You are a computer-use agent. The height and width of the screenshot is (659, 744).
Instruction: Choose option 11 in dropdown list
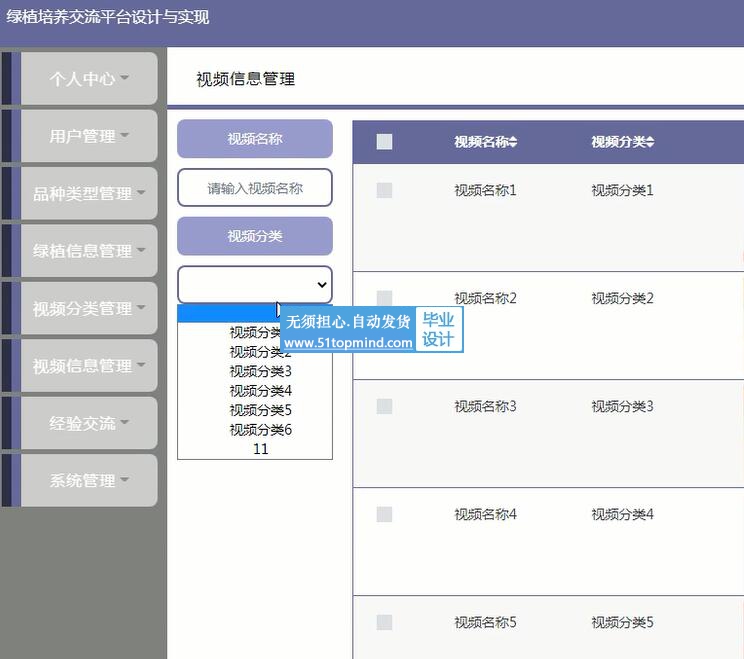pos(260,449)
